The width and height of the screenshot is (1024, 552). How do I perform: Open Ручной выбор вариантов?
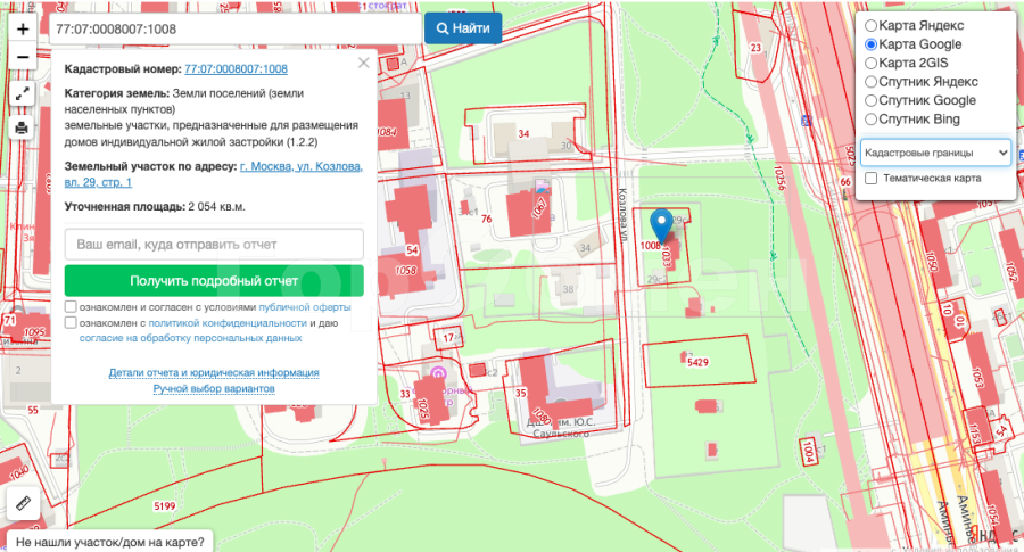pos(214,388)
